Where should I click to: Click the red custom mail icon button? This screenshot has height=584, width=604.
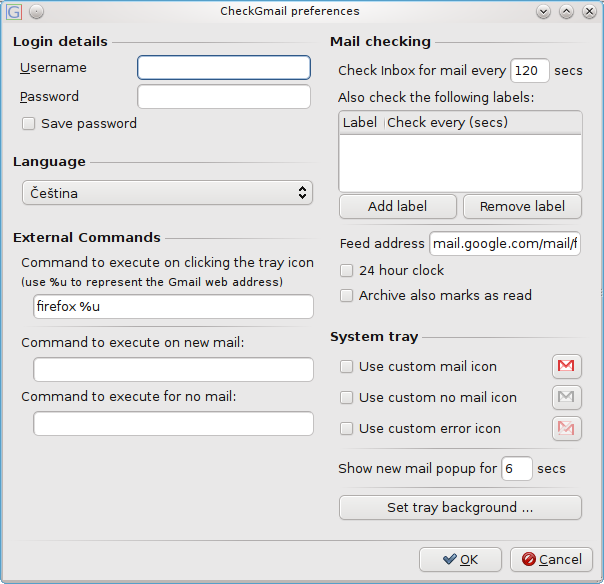point(567,366)
